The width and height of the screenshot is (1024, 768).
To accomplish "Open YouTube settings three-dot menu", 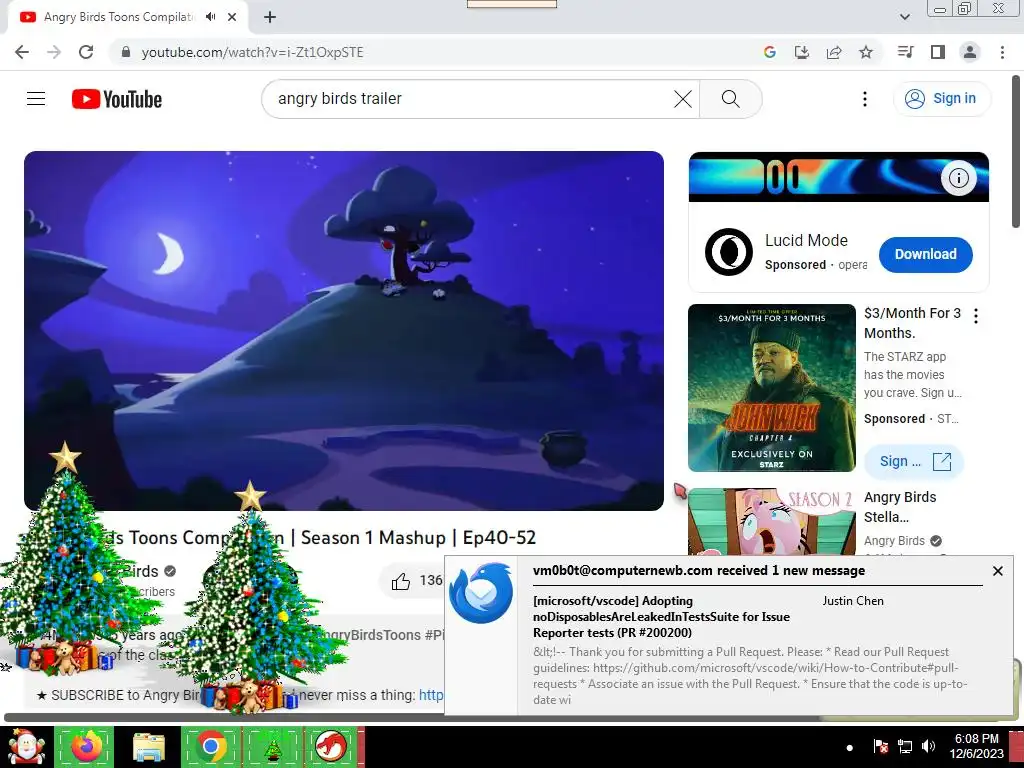I will tap(865, 99).
